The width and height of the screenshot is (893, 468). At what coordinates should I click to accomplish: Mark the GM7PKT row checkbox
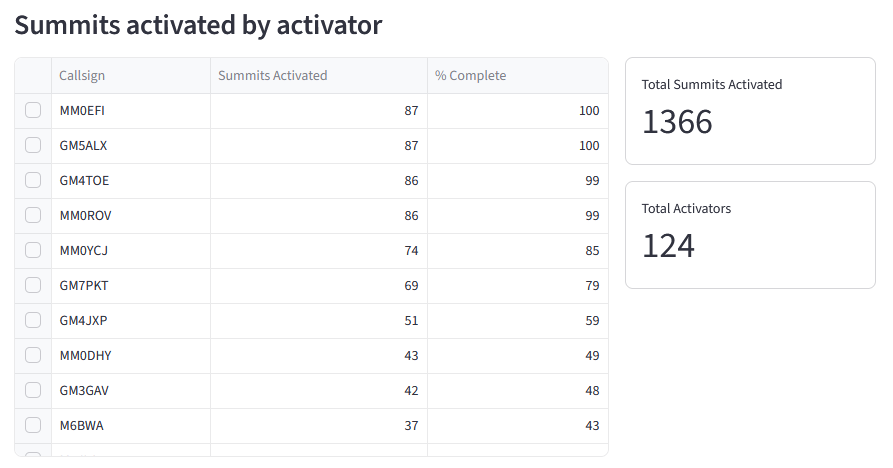[x=33, y=285]
